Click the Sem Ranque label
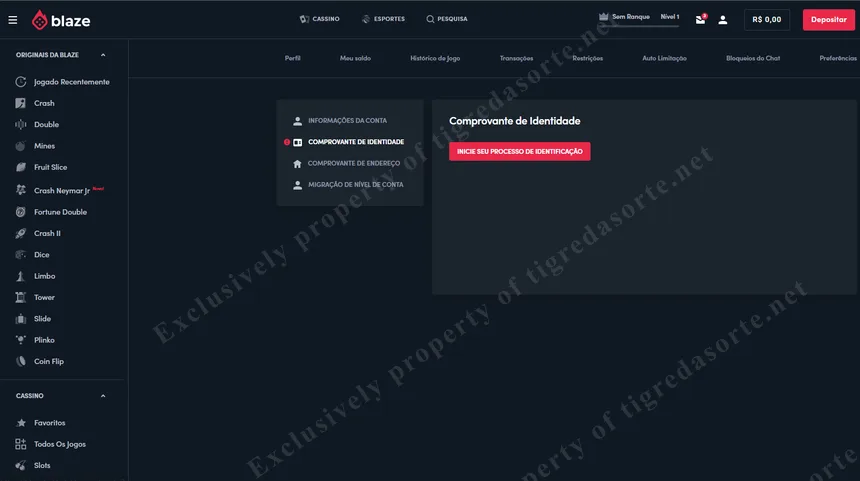This screenshot has width=860, height=481. [631, 17]
